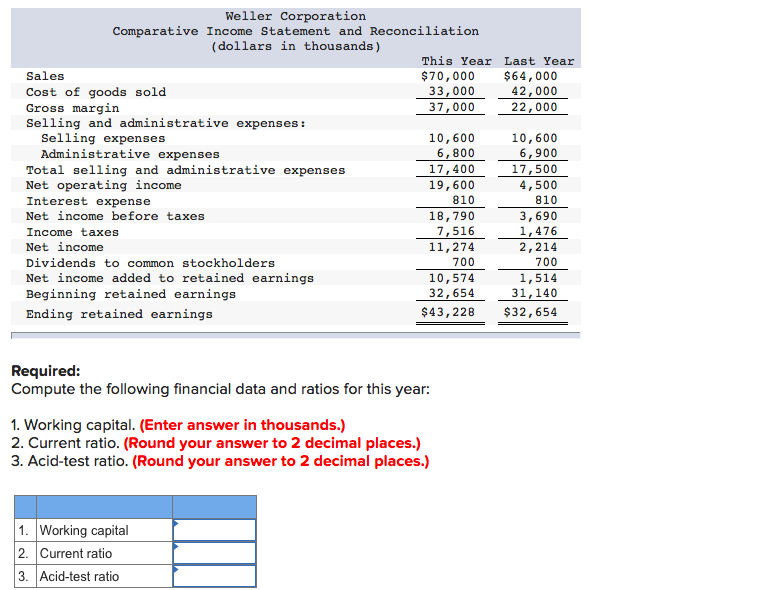Click the 'Weller Corporation' title text
This screenshot has width=764, height=590.
[x=296, y=16]
